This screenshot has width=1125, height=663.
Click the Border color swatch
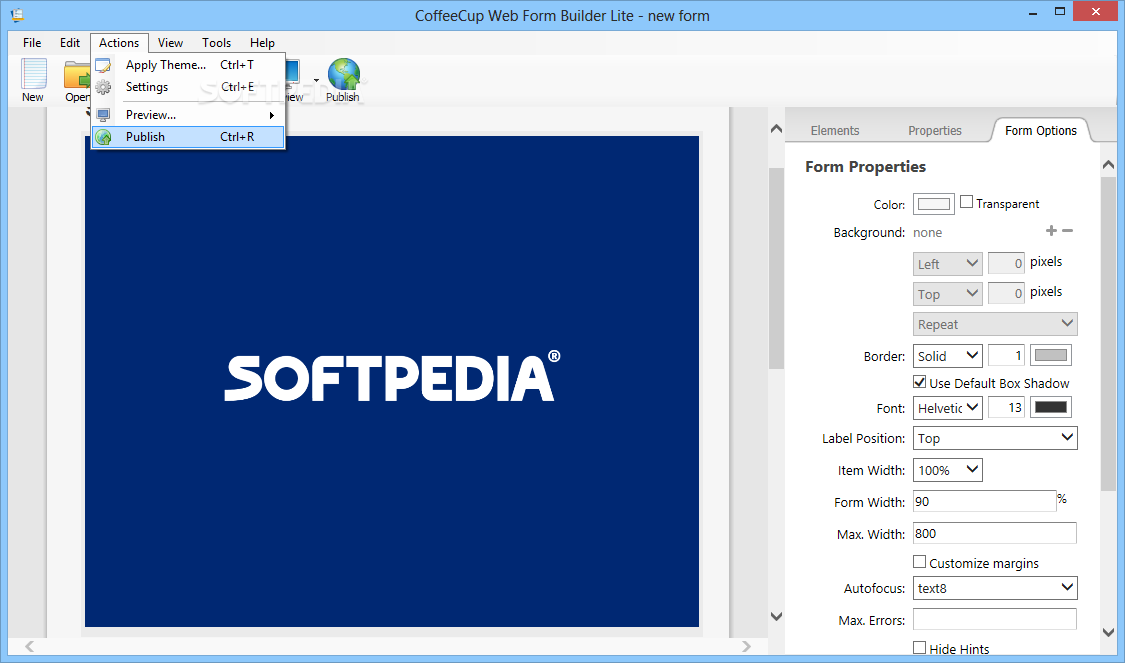point(1051,355)
